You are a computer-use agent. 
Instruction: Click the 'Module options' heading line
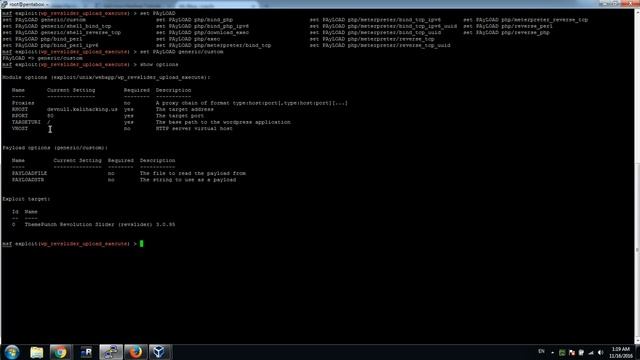106,77
